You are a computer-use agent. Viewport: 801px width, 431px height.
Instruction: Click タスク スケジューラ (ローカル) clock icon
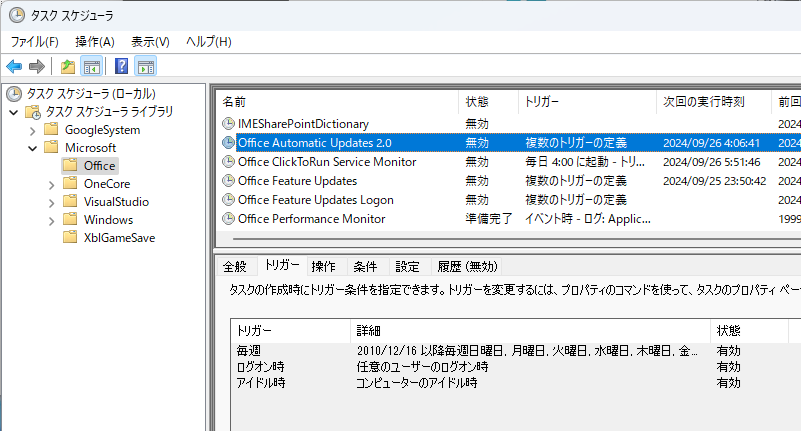14,93
